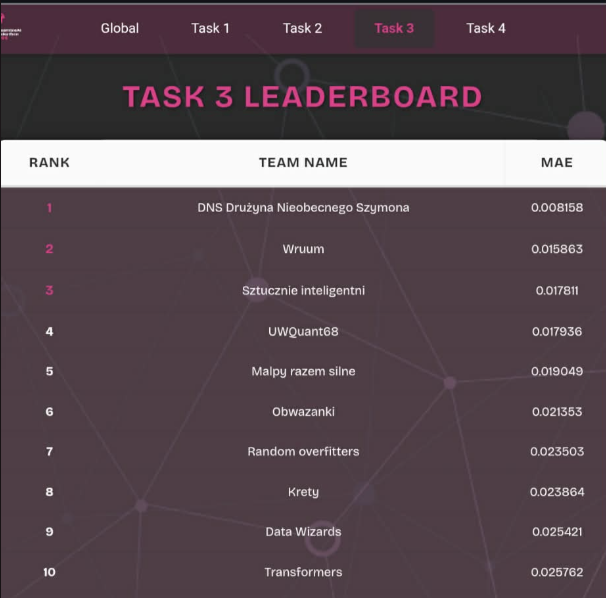Switch to the Task 2 tab
Viewport: 606px width, 598px height.
pyautogui.click(x=302, y=28)
